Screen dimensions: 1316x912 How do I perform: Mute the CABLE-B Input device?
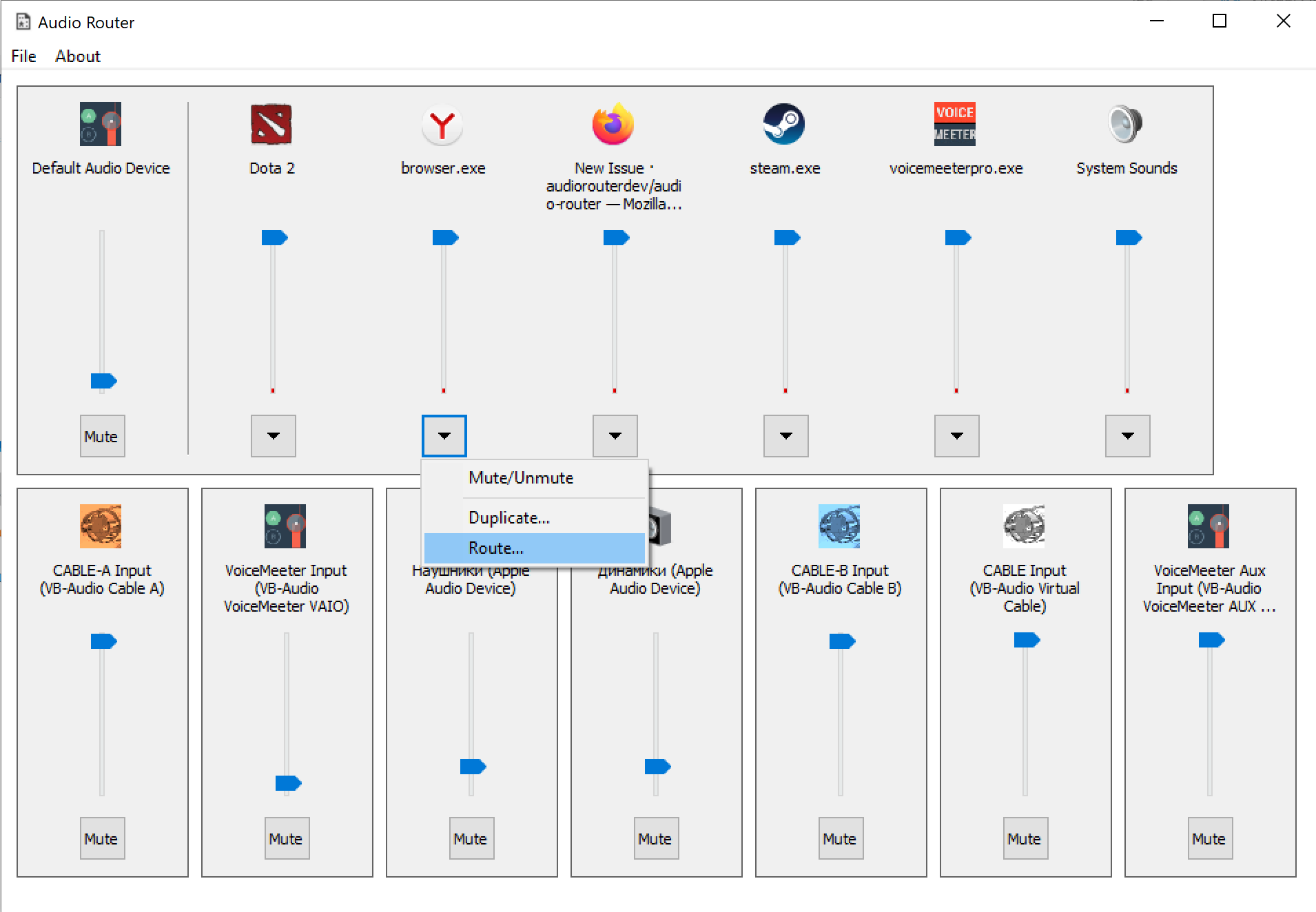(x=841, y=838)
